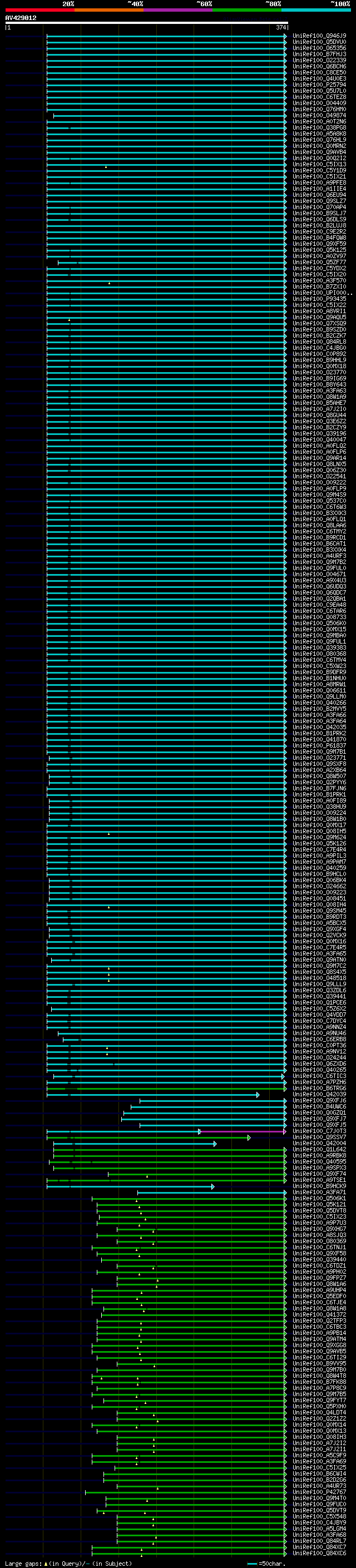Open the hit UniRef100_Q39440
Screen dimensions: 356x1568
[319, 1259]
